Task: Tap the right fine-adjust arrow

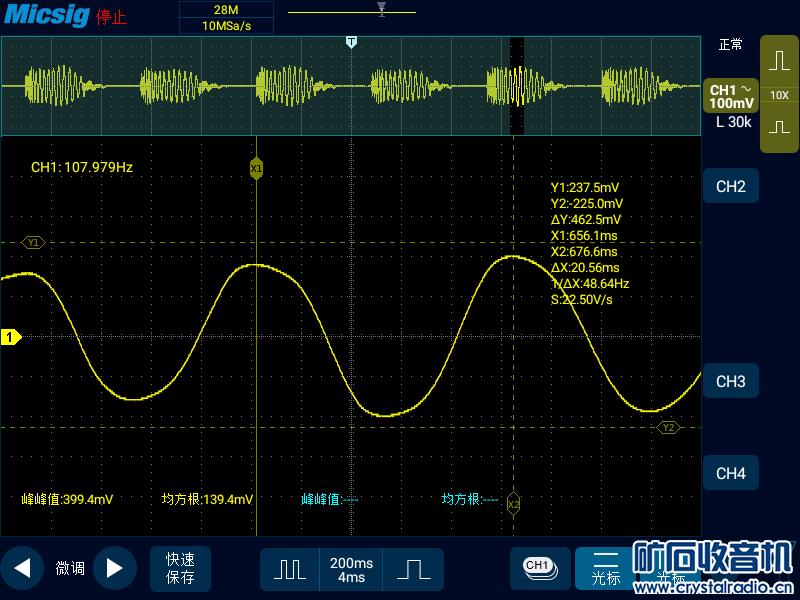Action: point(114,568)
